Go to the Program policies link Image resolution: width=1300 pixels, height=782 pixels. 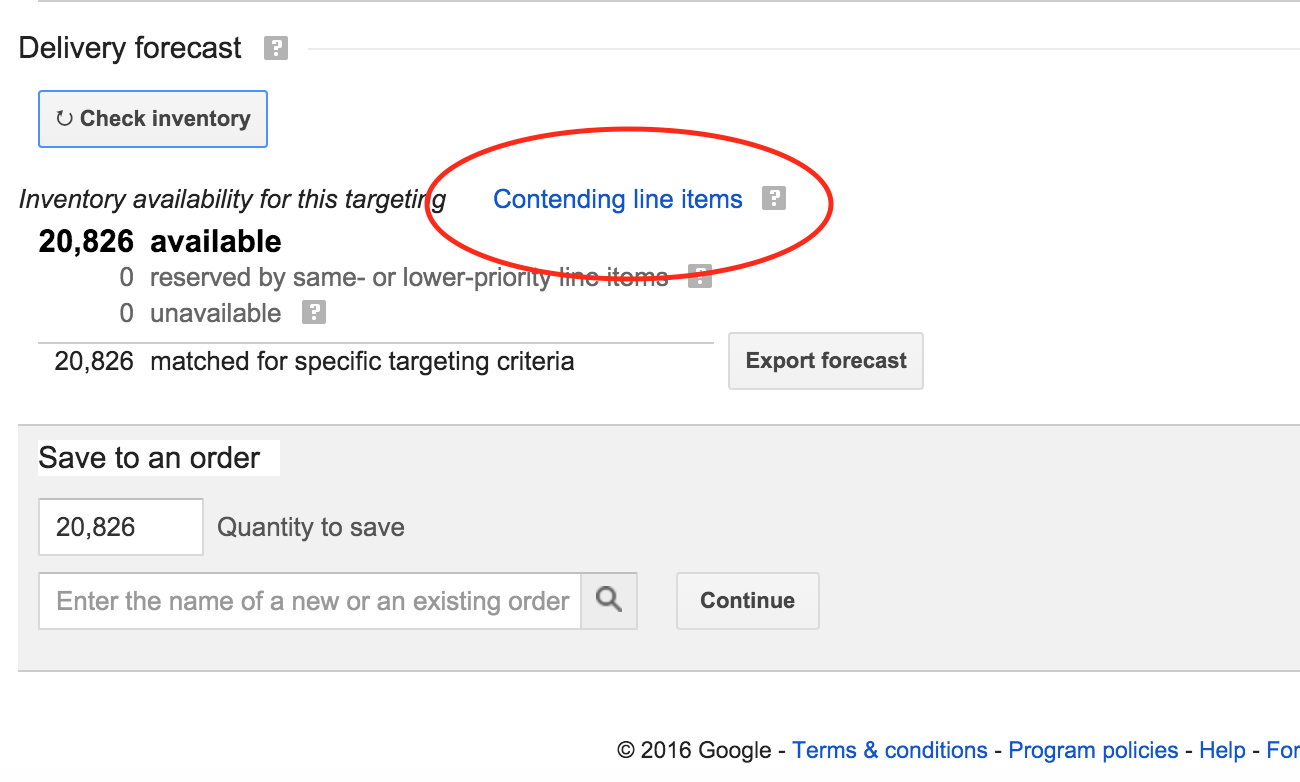point(1093,750)
